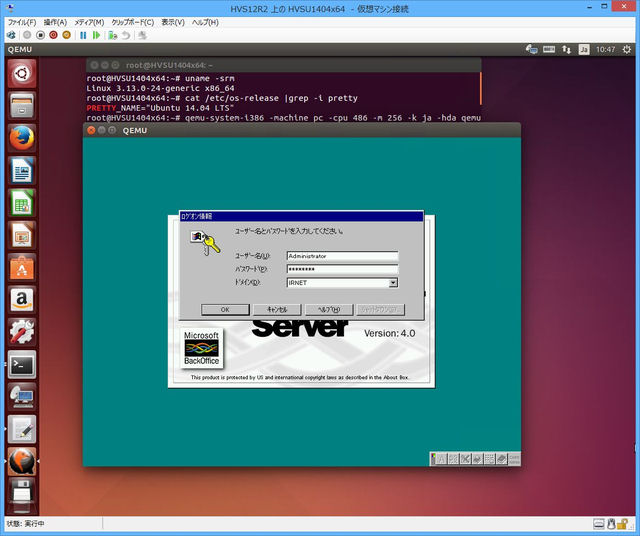Click the grid/table icon on the IME toolbar
The image size is (640, 536).
click(x=489, y=459)
